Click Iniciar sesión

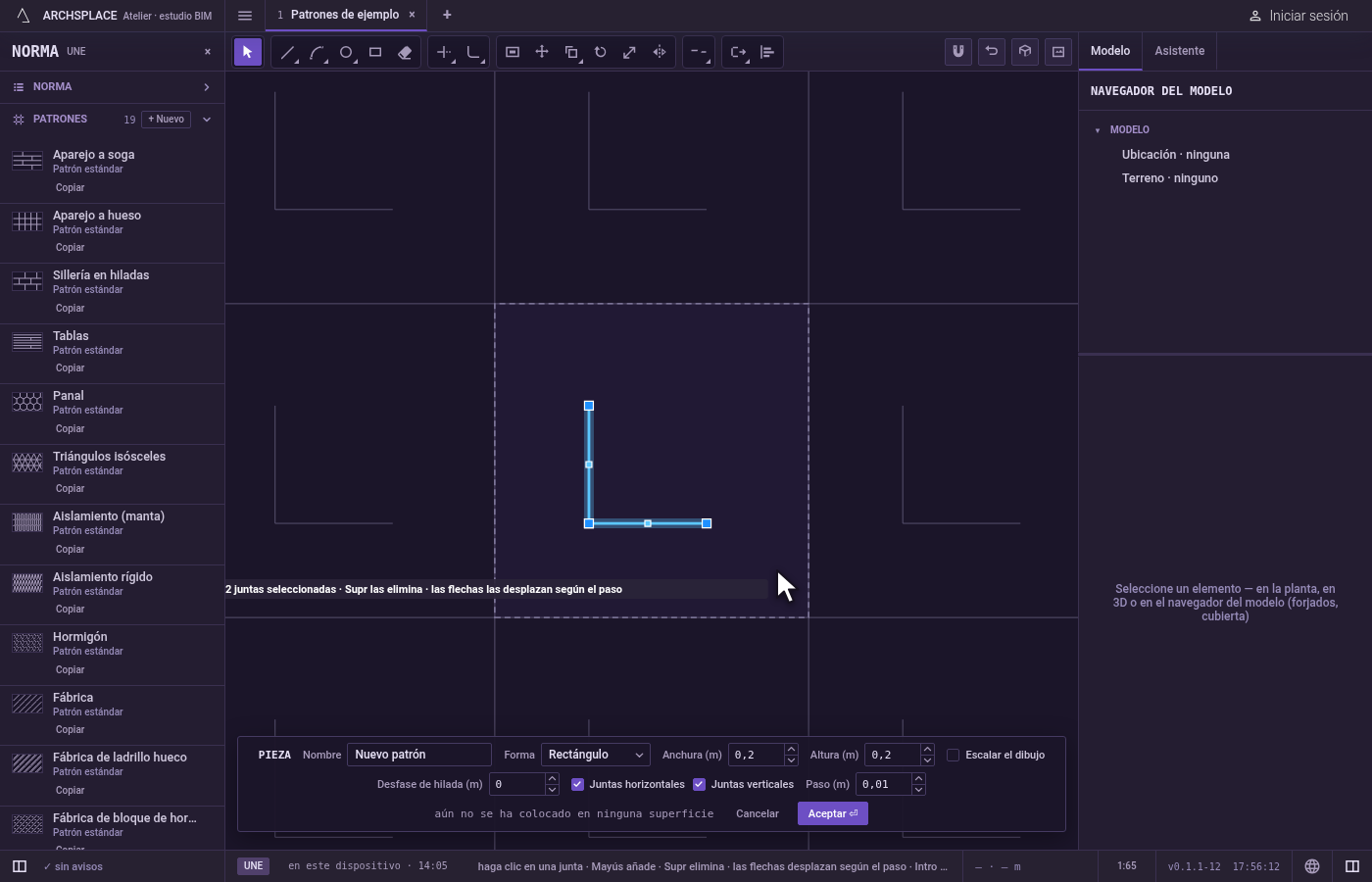[x=1298, y=16]
